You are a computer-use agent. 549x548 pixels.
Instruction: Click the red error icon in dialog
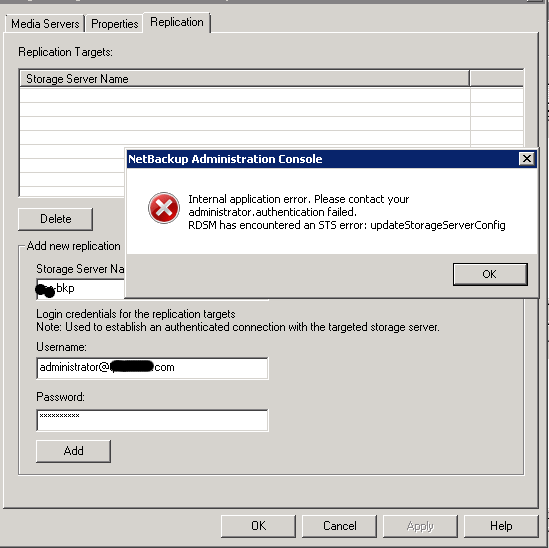click(164, 208)
